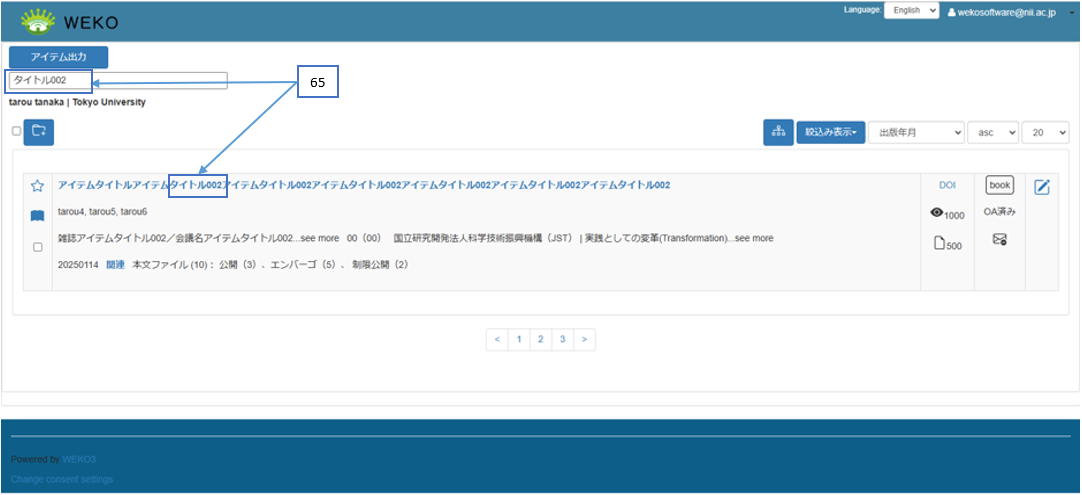The height and width of the screenshot is (495, 1082).
Task: Open the asc sort order dropdown
Action: (x=992, y=132)
